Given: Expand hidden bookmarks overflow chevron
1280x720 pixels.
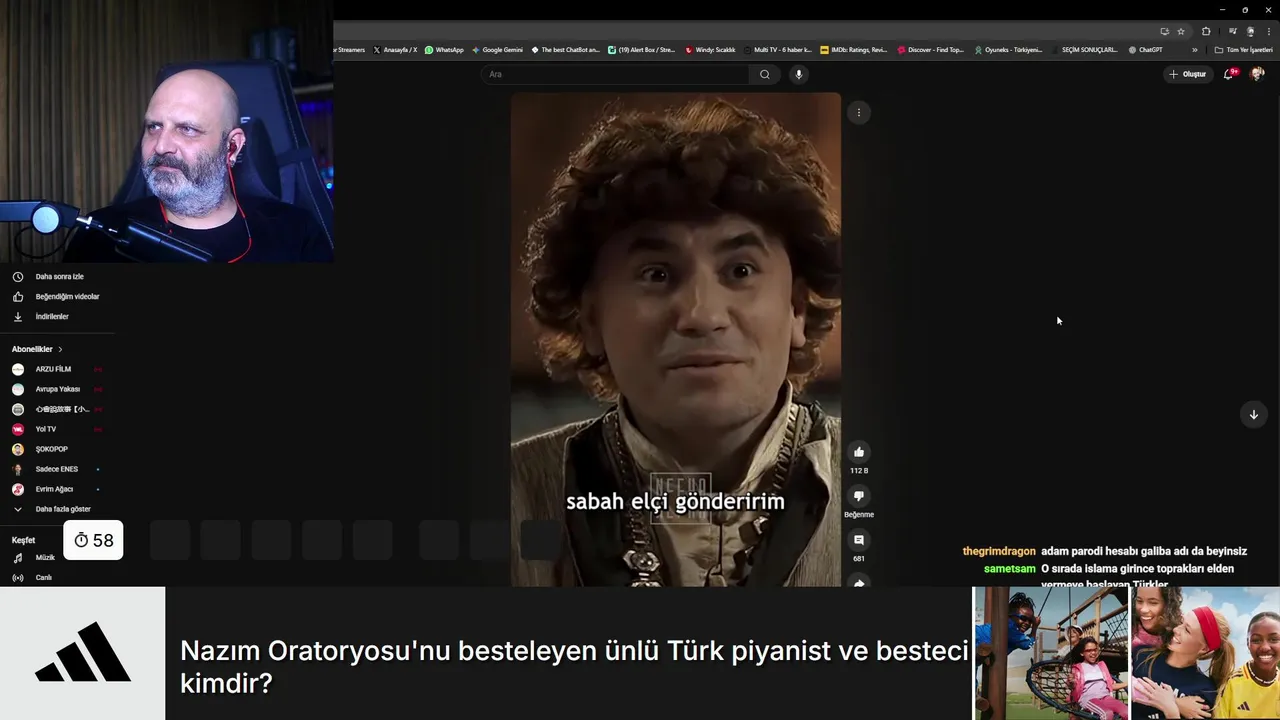Looking at the screenshot, I should [1194, 49].
